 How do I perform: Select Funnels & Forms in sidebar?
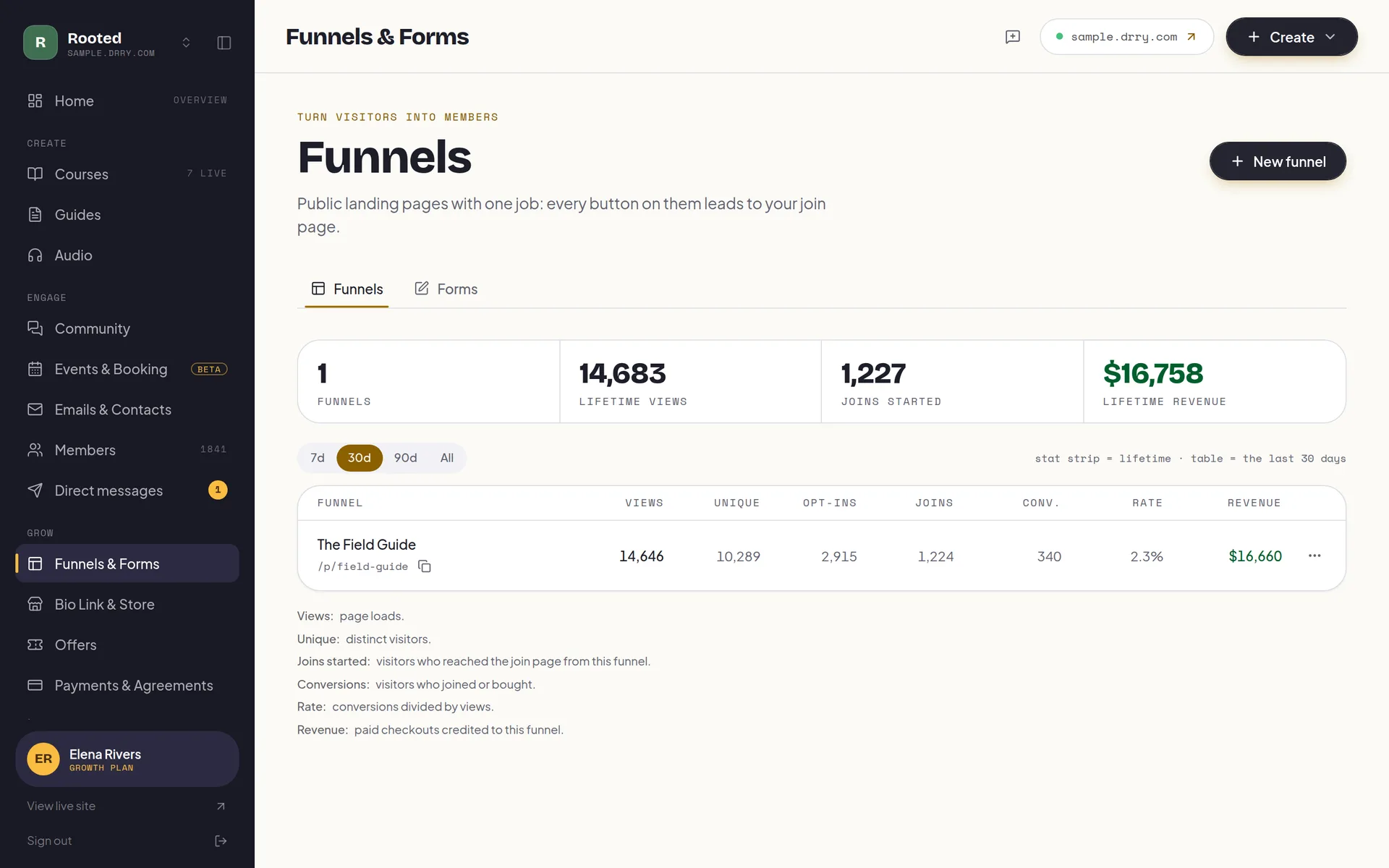(x=127, y=563)
